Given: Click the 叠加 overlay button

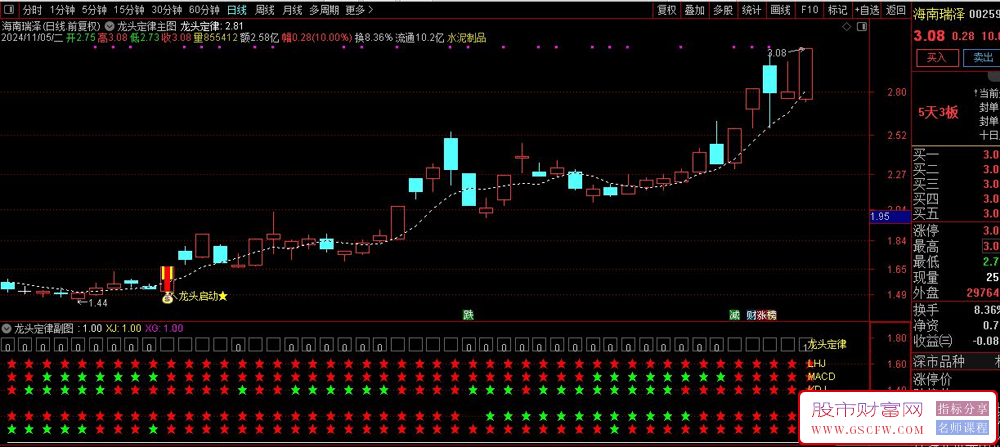Looking at the screenshot, I should click(x=695, y=10).
